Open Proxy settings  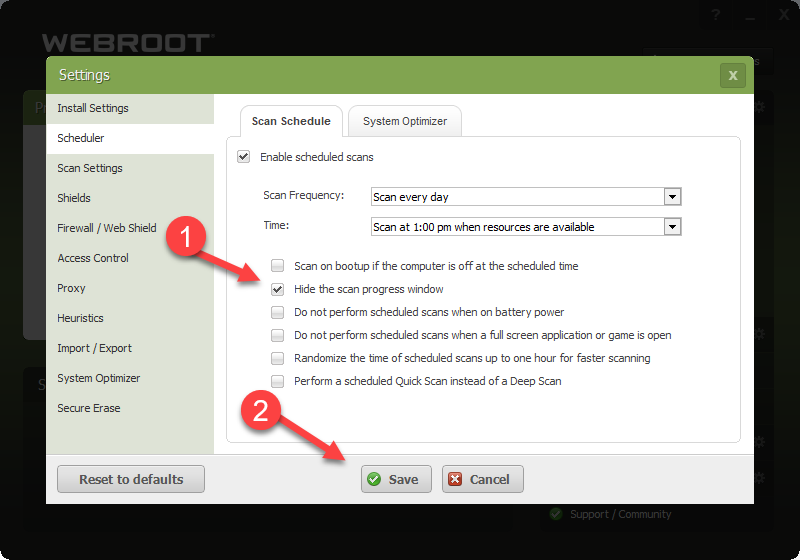(130, 288)
